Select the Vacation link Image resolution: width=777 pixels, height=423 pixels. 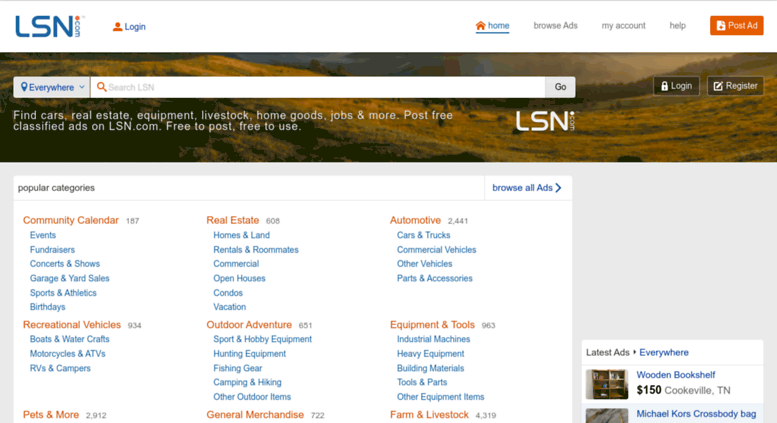229,307
